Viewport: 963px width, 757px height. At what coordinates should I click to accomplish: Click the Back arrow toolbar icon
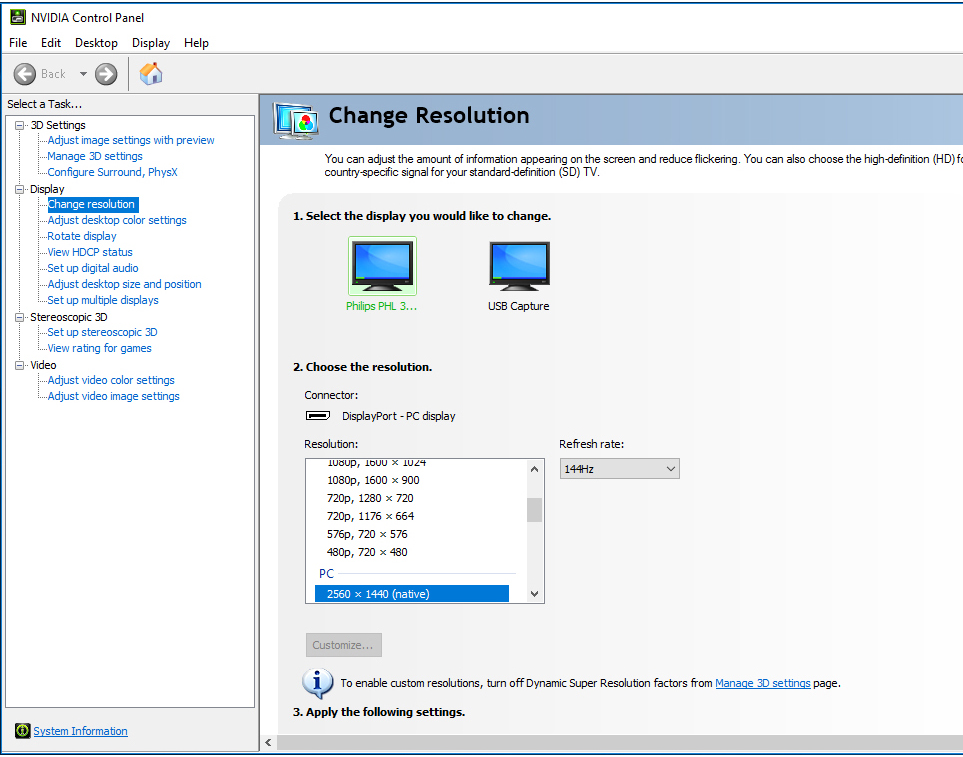tap(25, 74)
